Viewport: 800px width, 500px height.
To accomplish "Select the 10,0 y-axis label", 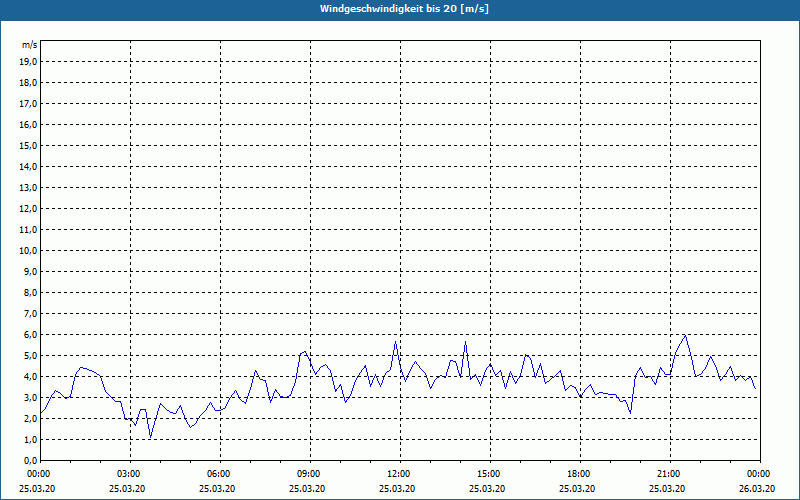I will (29, 251).
